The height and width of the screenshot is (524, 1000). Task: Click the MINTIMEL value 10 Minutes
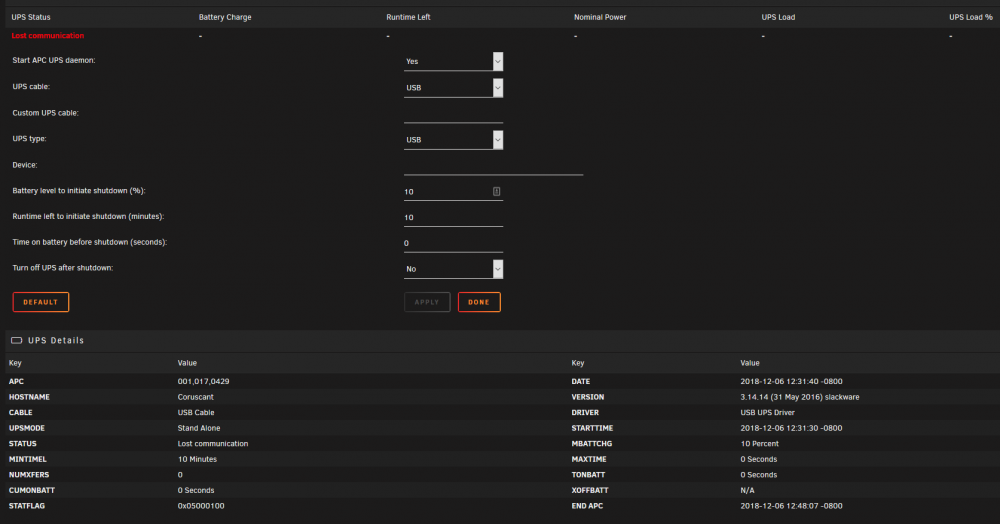(x=197, y=460)
